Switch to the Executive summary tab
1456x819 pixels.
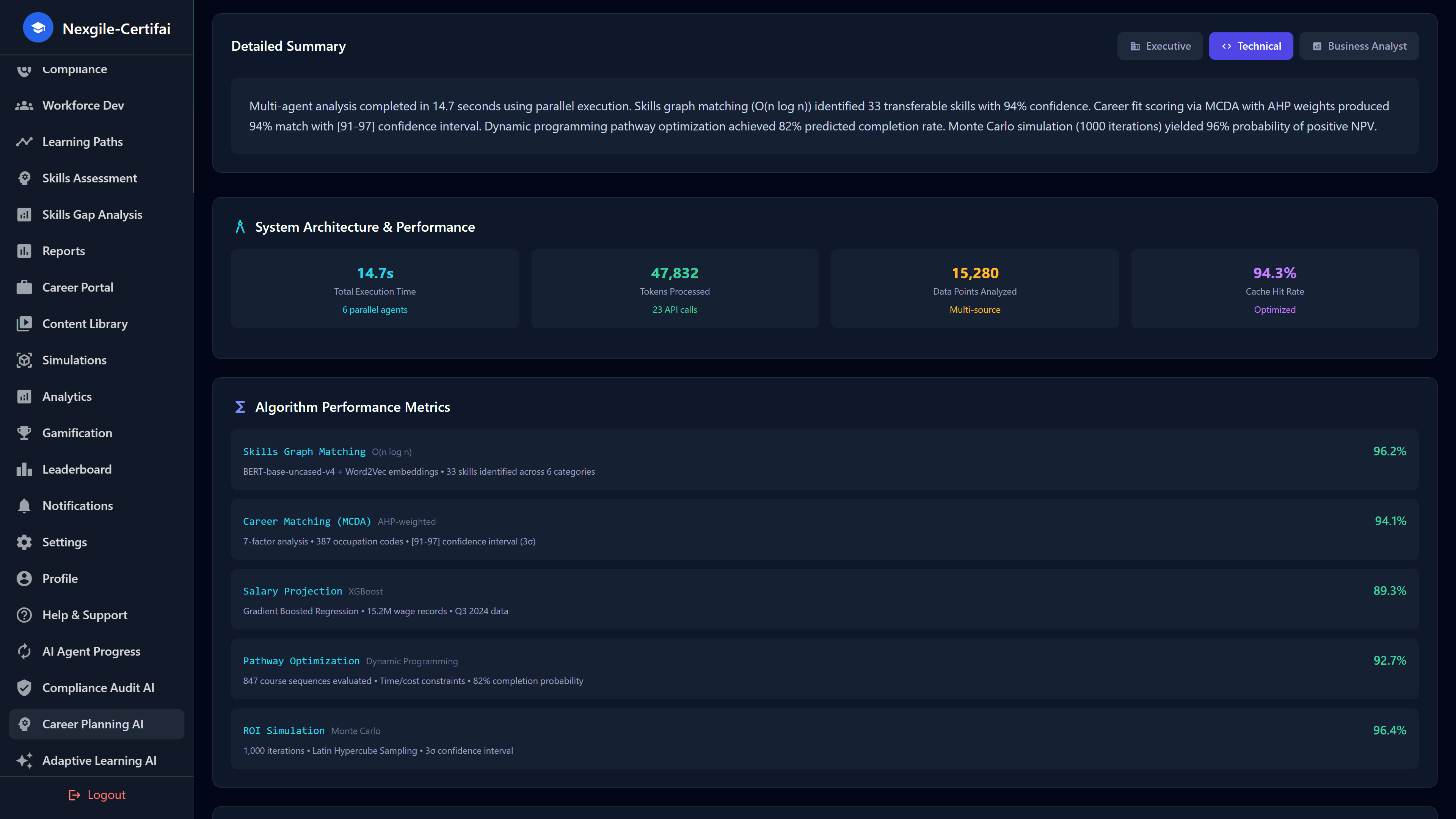1160,46
